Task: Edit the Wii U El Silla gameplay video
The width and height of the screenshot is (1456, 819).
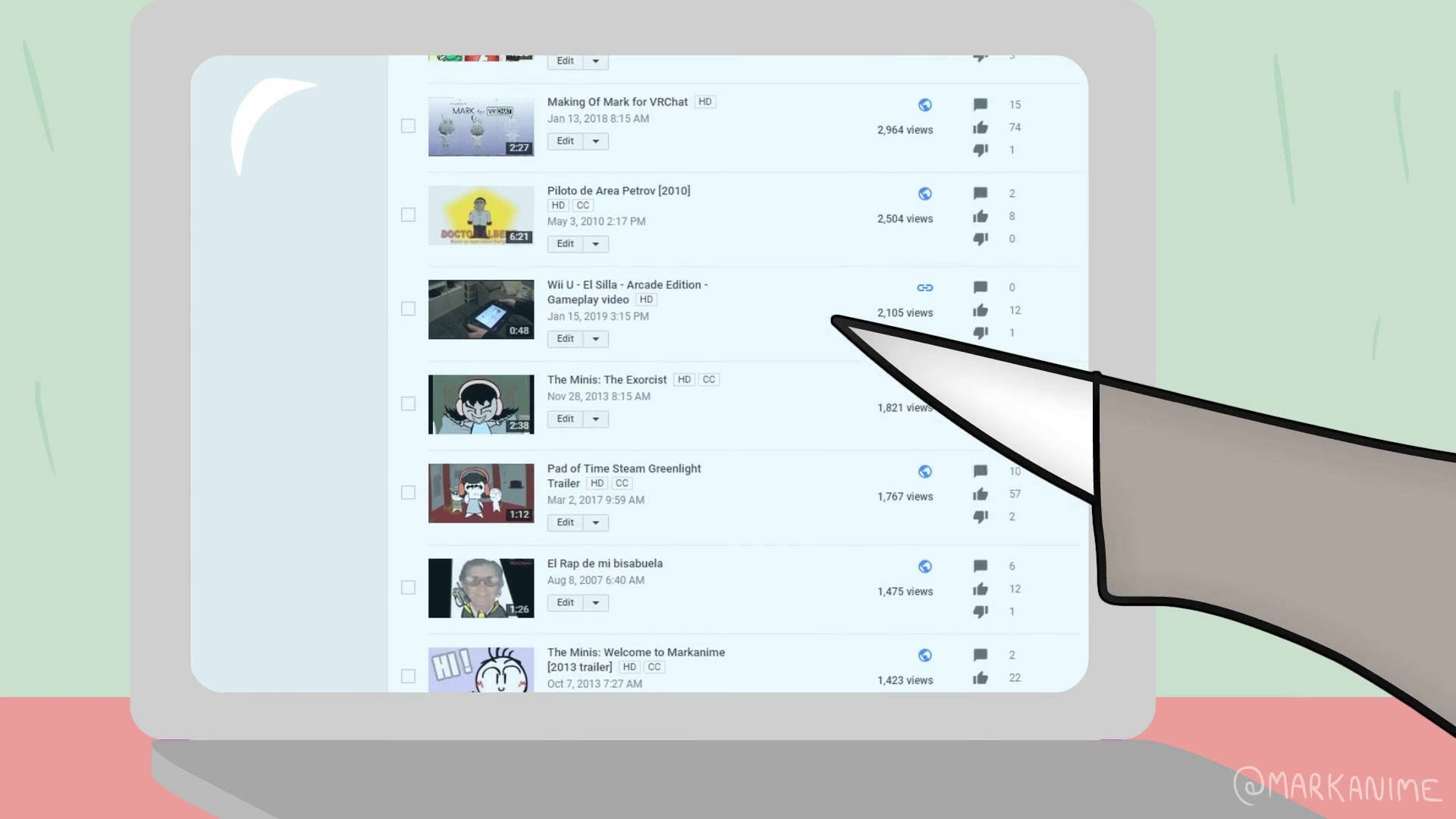Action: [x=566, y=339]
